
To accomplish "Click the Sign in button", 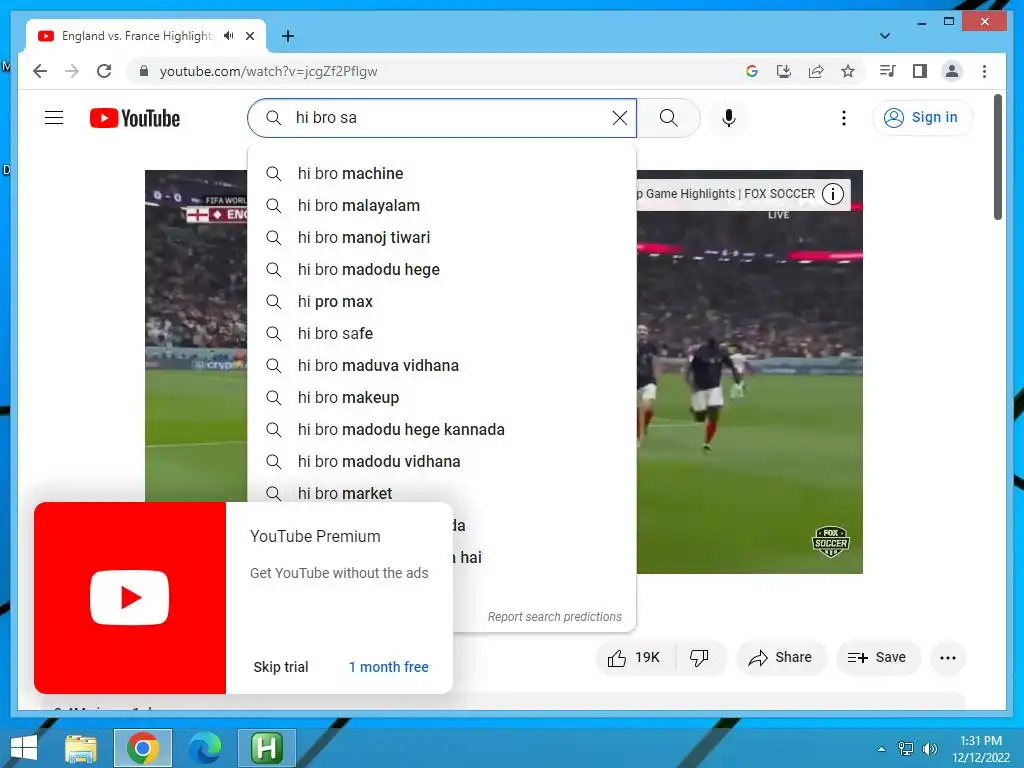I will tap(922, 118).
